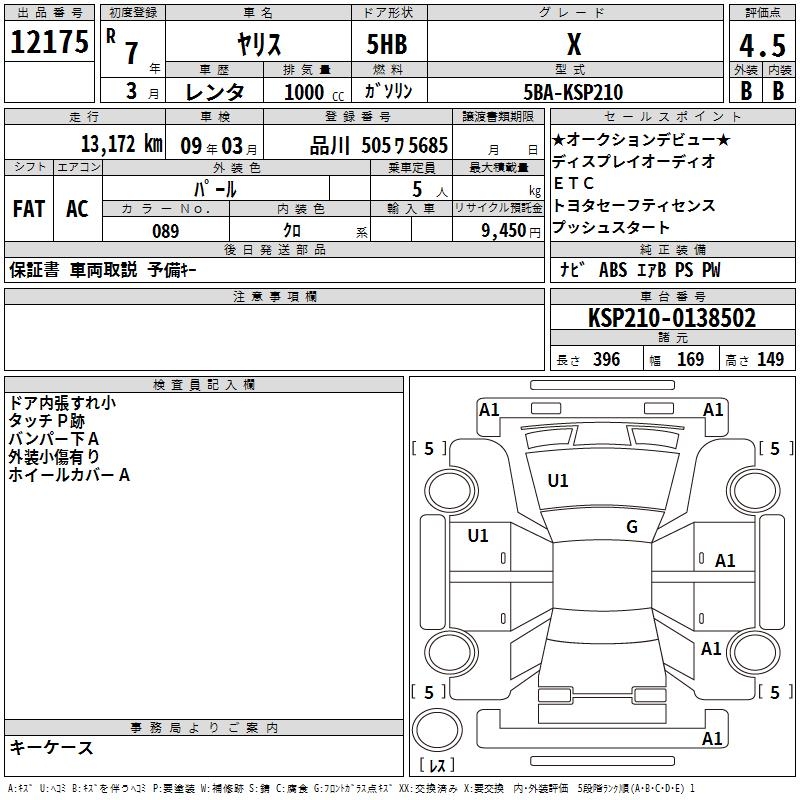Click the shift type FAT
800x800 pixels.
(29, 209)
